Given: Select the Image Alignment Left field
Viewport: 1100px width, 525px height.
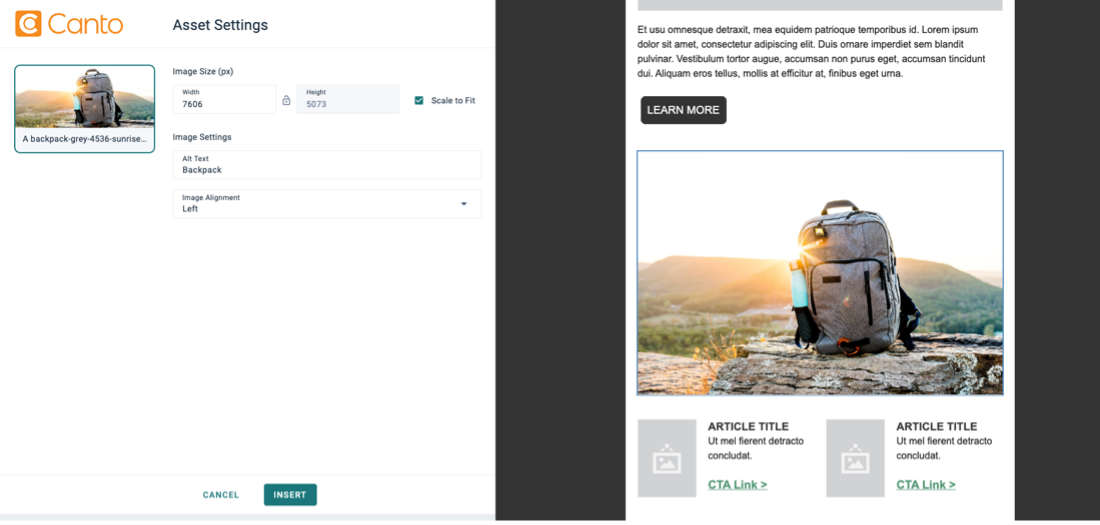Looking at the screenshot, I should (327, 204).
